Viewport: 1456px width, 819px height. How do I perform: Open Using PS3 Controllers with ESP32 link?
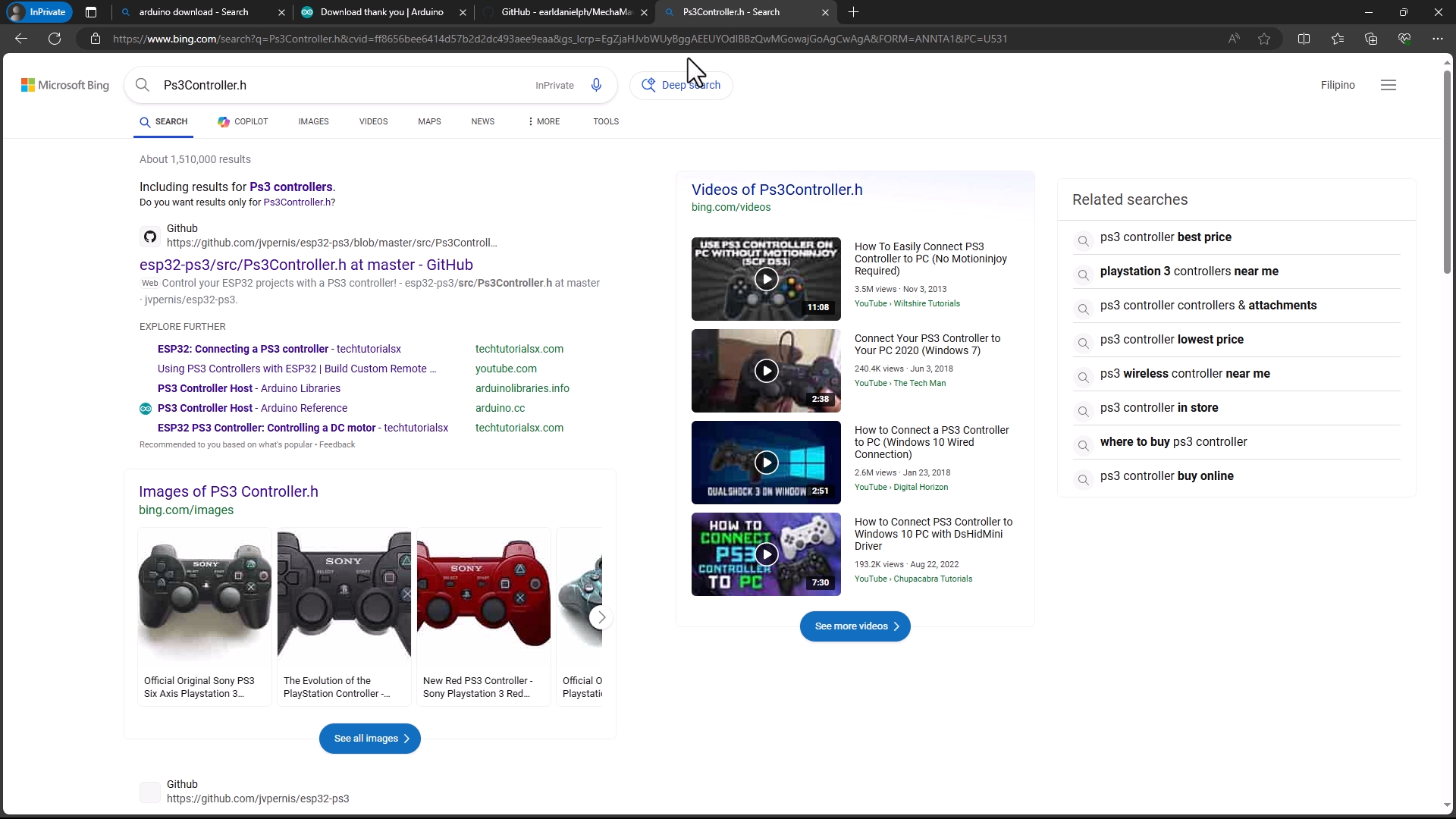[x=297, y=369]
